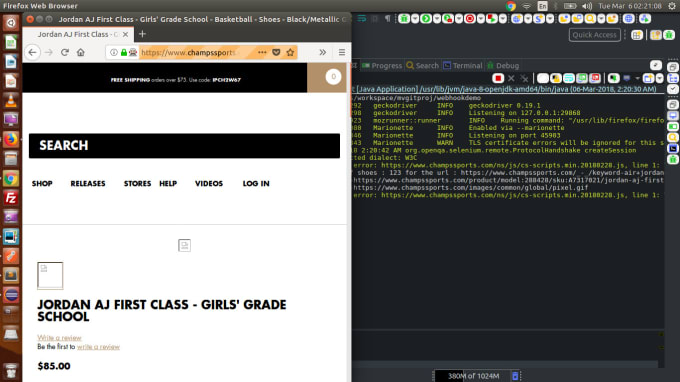Open the Firefox hamburger menu
680x382 pixels.
[342, 52]
